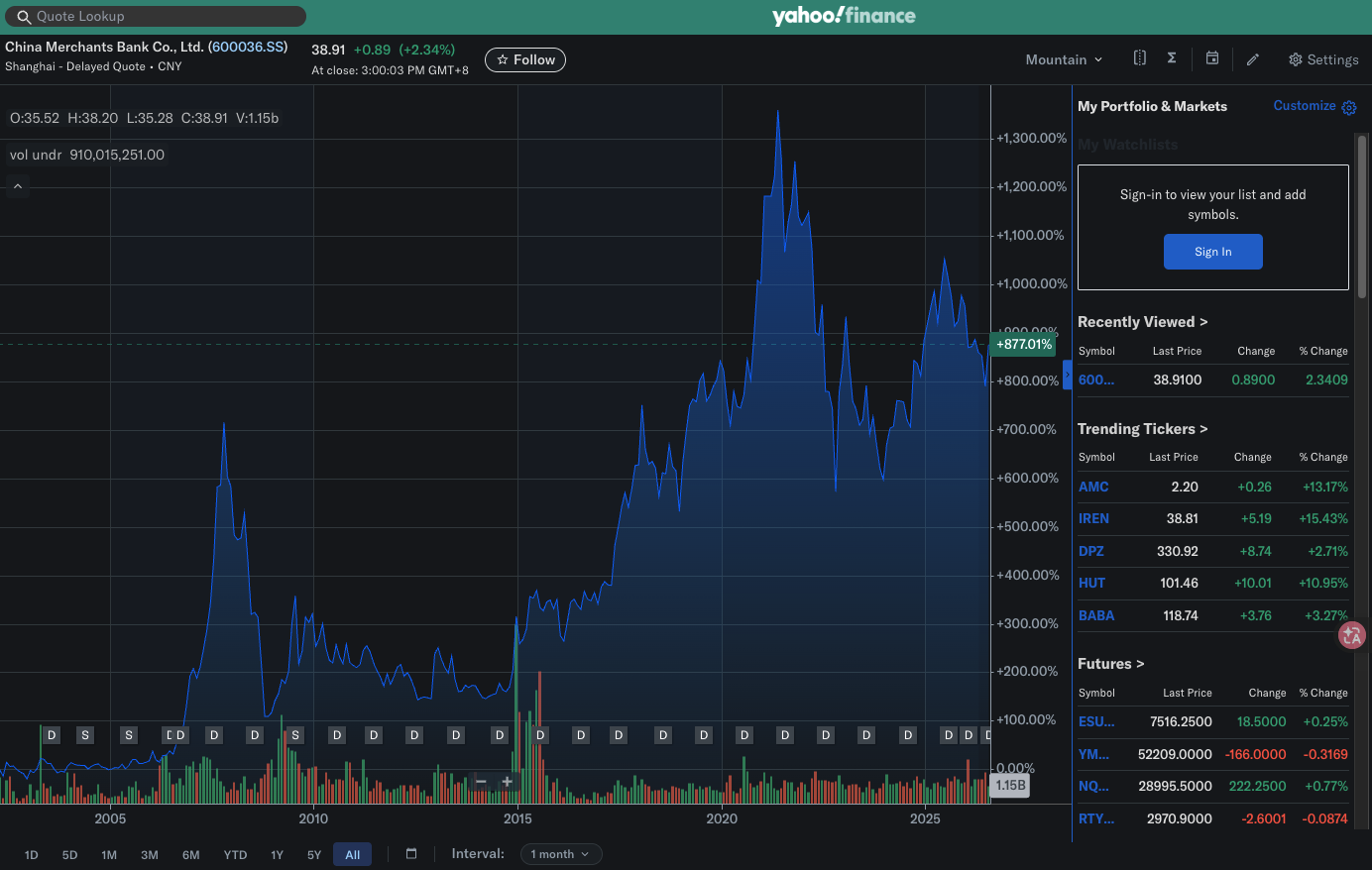
Task: Click the 330.92 last price for DPZ
Action: pos(1178,551)
